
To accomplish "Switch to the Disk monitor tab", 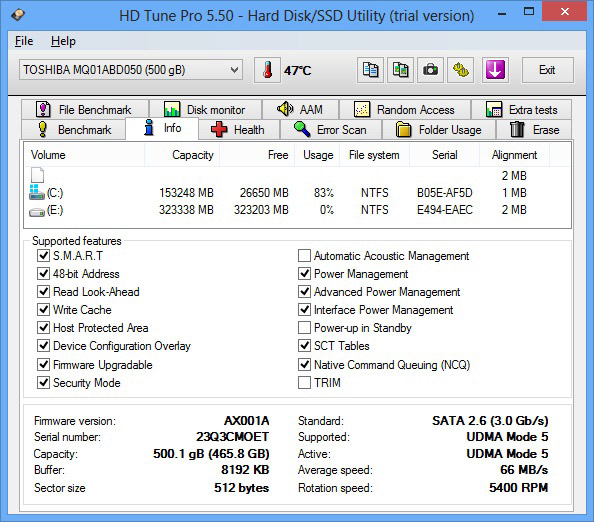I will click(x=206, y=109).
